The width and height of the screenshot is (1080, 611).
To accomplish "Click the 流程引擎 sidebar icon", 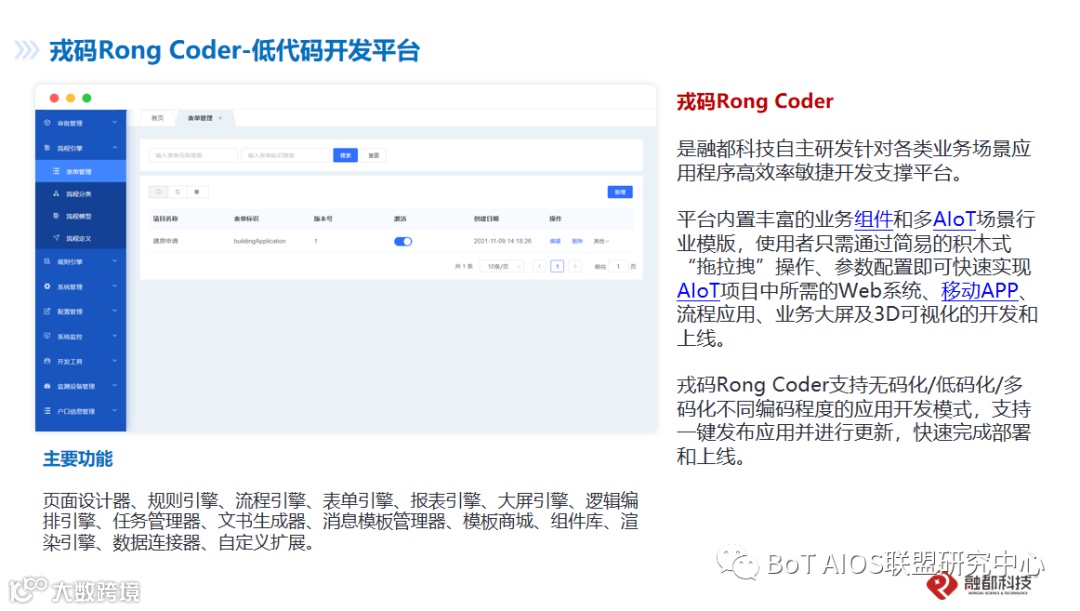I will [48, 147].
